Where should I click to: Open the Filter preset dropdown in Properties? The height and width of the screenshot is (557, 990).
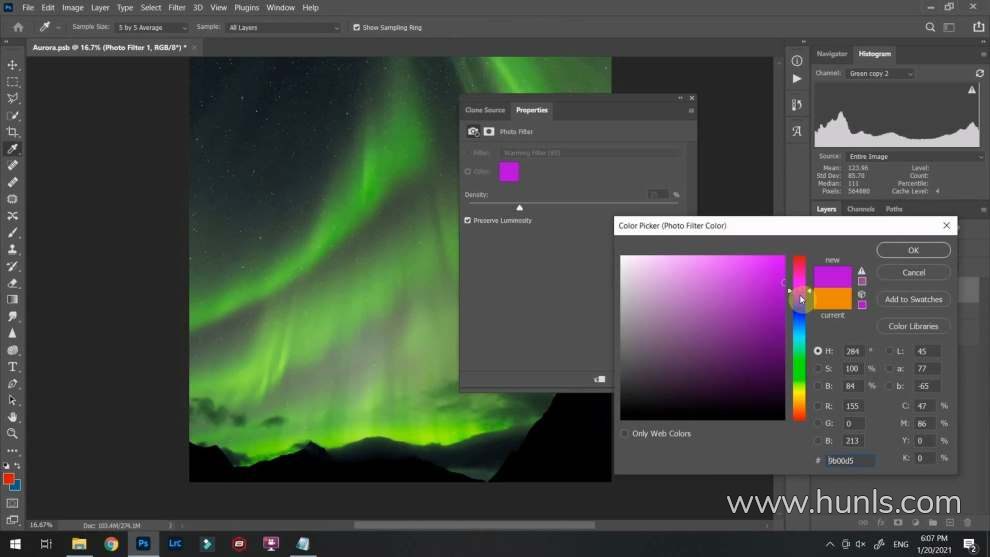click(x=590, y=153)
